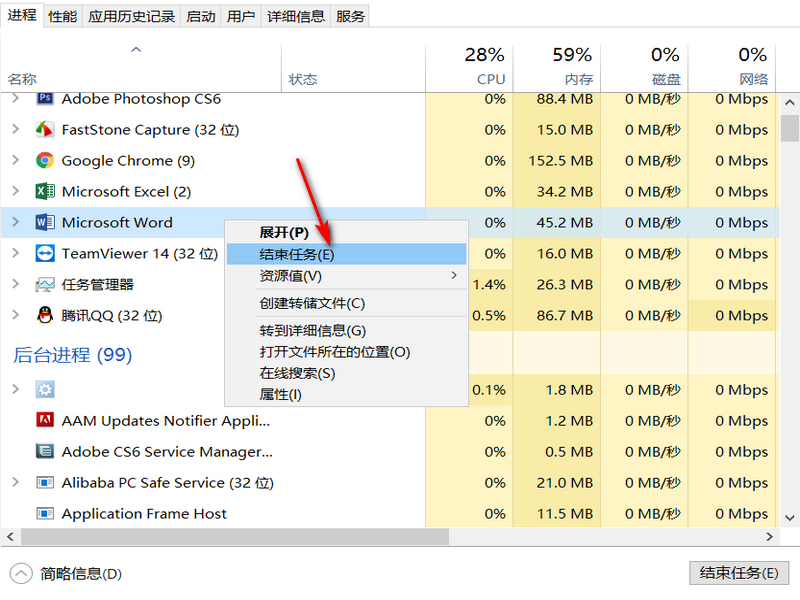Expand the Google Chrome process group

(15, 161)
